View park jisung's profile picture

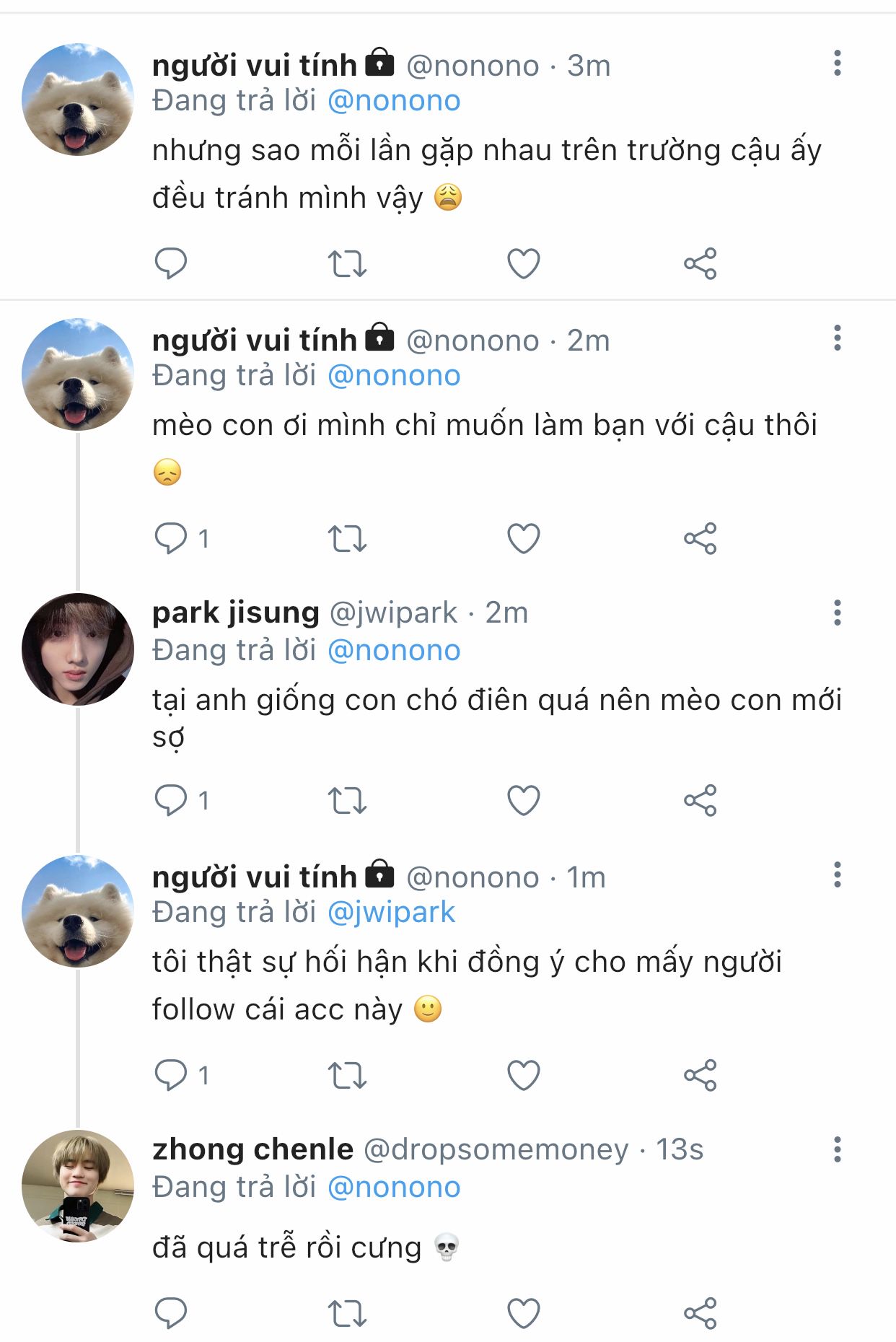[x=78, y=649]
